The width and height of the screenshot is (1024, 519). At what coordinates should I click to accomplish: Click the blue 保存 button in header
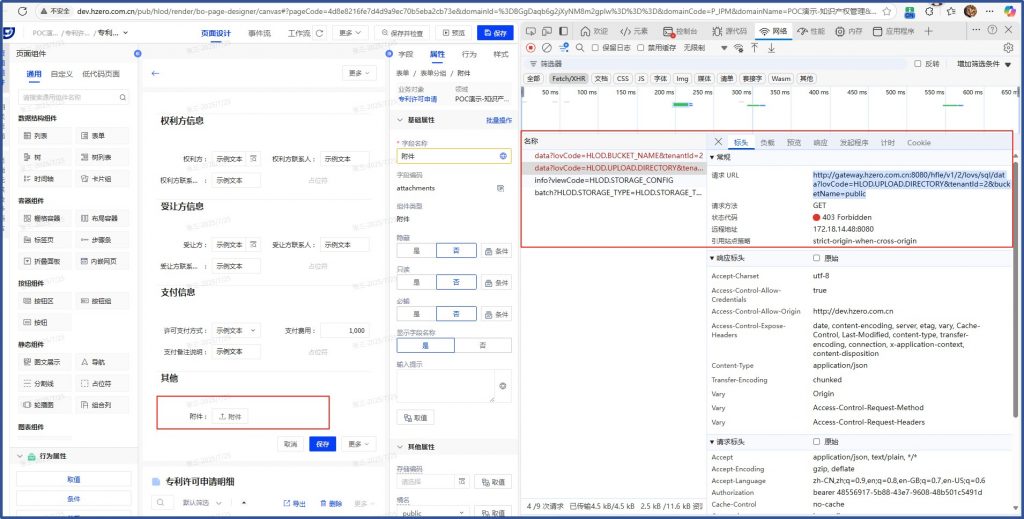coord(495,33)
